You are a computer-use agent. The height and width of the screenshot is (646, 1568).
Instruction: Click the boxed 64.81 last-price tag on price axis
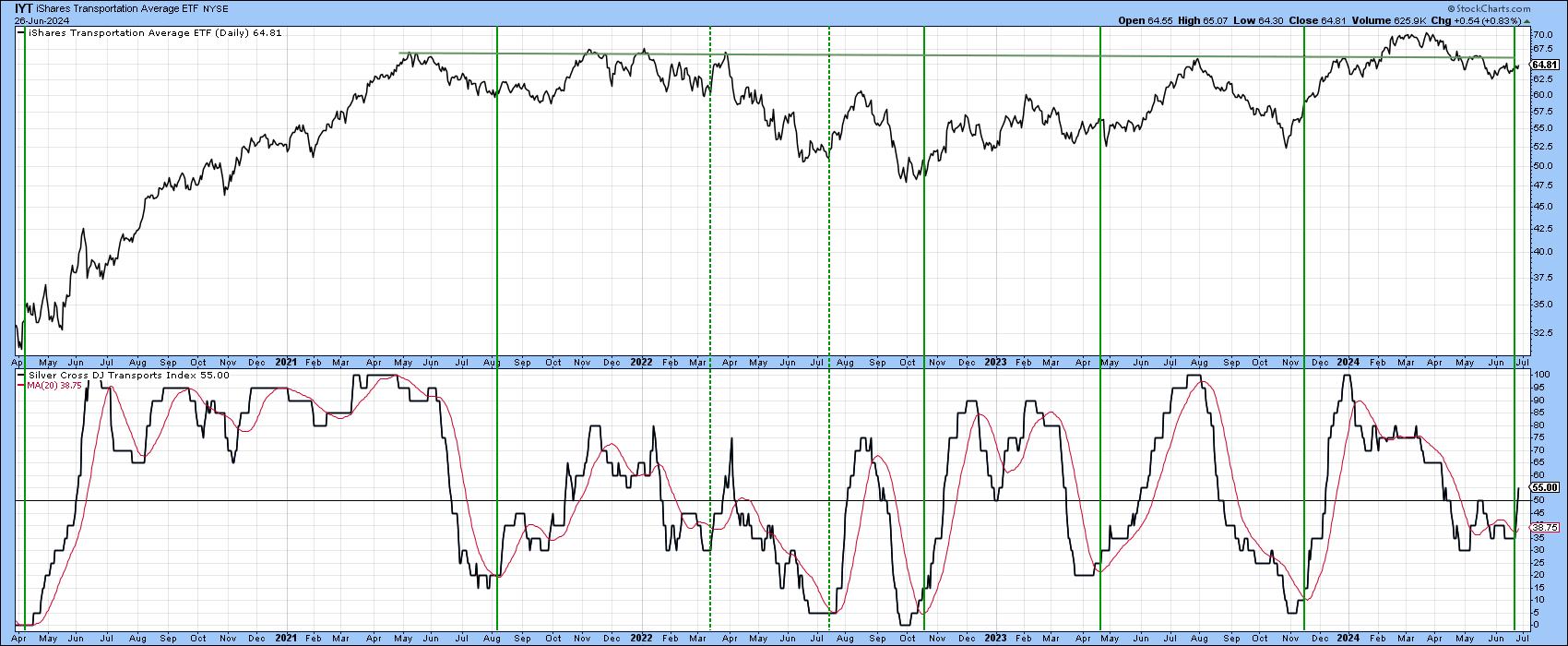[x=1544, y=66]
